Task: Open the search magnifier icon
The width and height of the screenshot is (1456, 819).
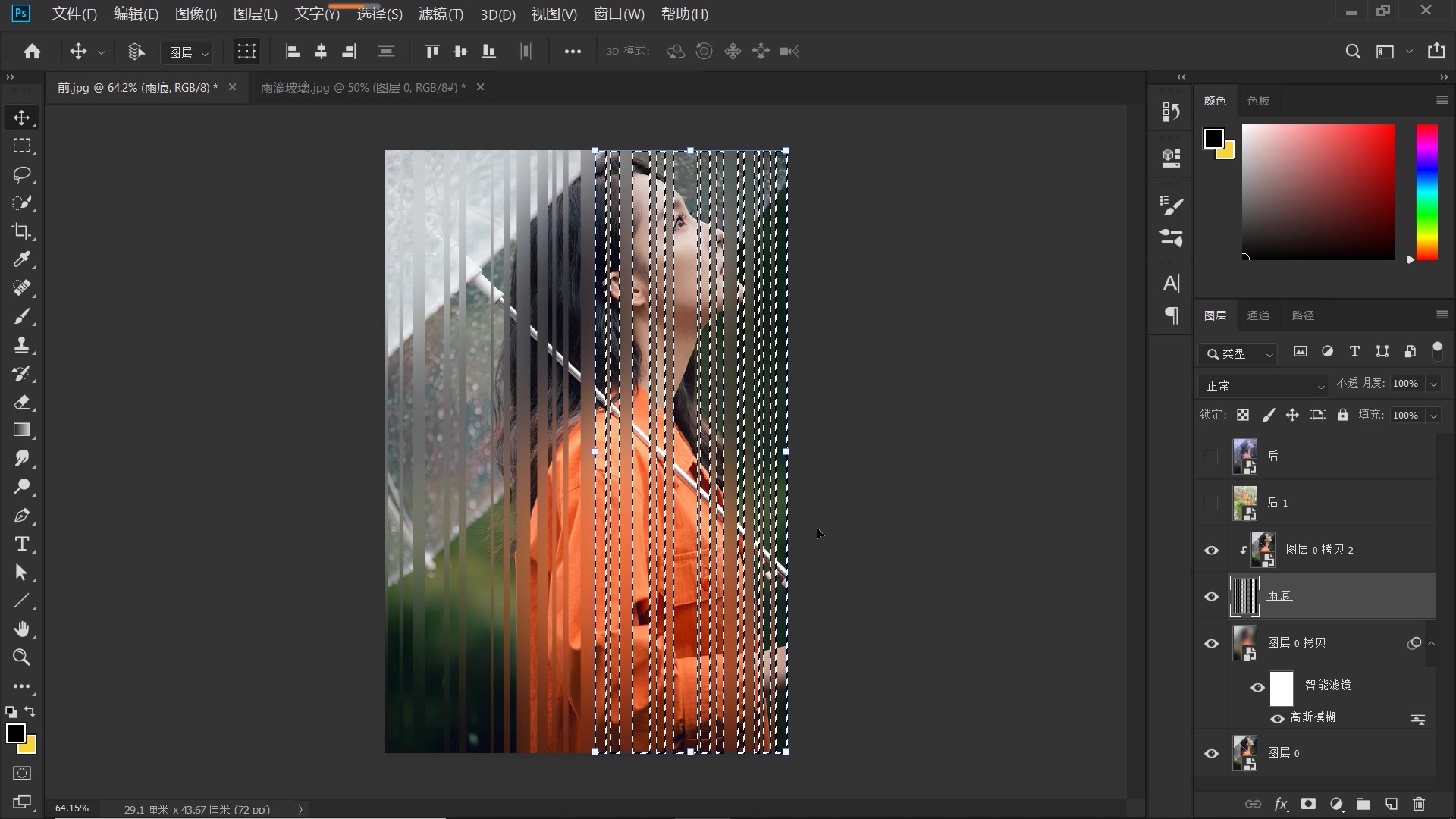Action: pos(1352,51)
